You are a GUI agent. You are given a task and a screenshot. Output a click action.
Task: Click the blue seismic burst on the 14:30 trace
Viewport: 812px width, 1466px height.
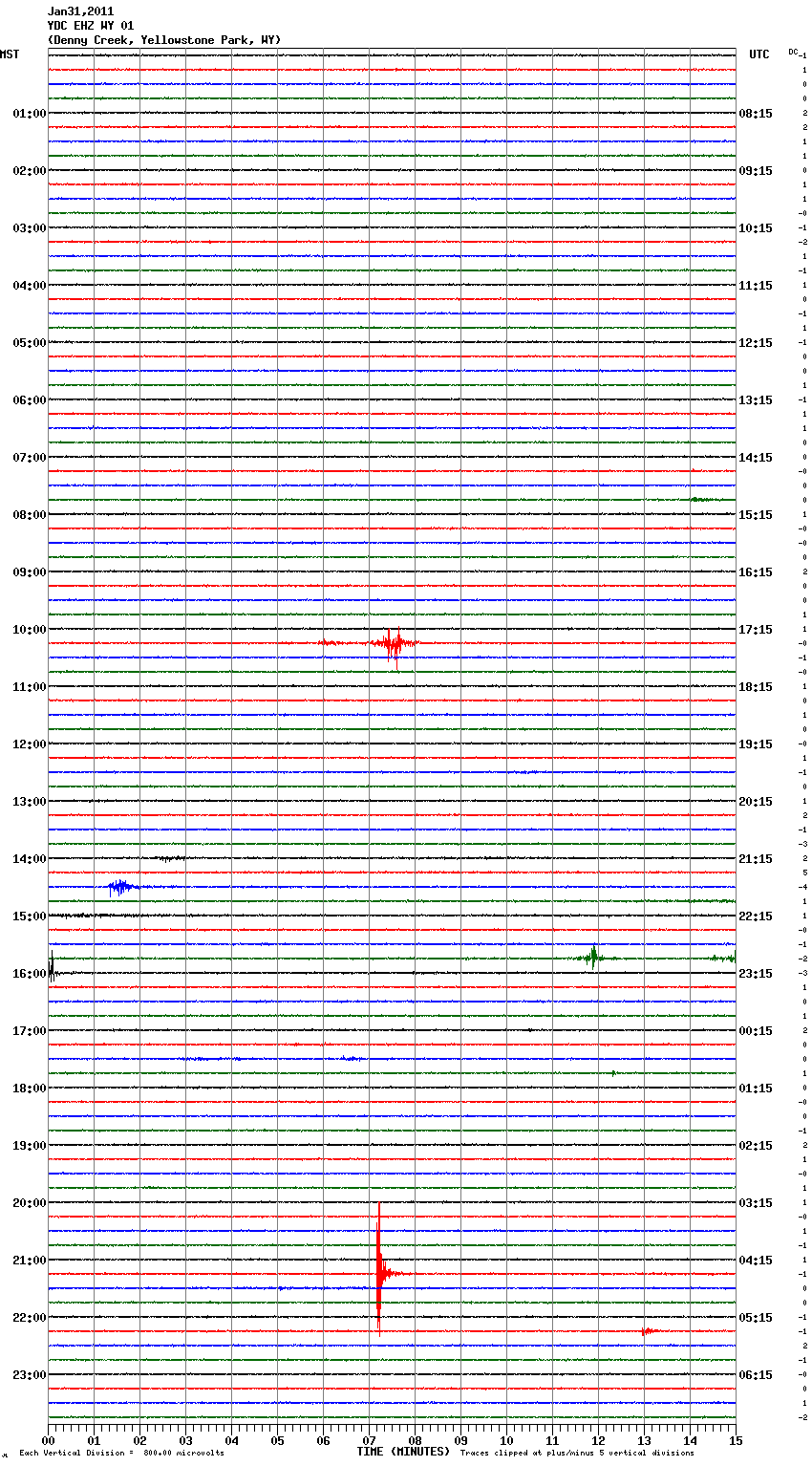pos(121,887)
